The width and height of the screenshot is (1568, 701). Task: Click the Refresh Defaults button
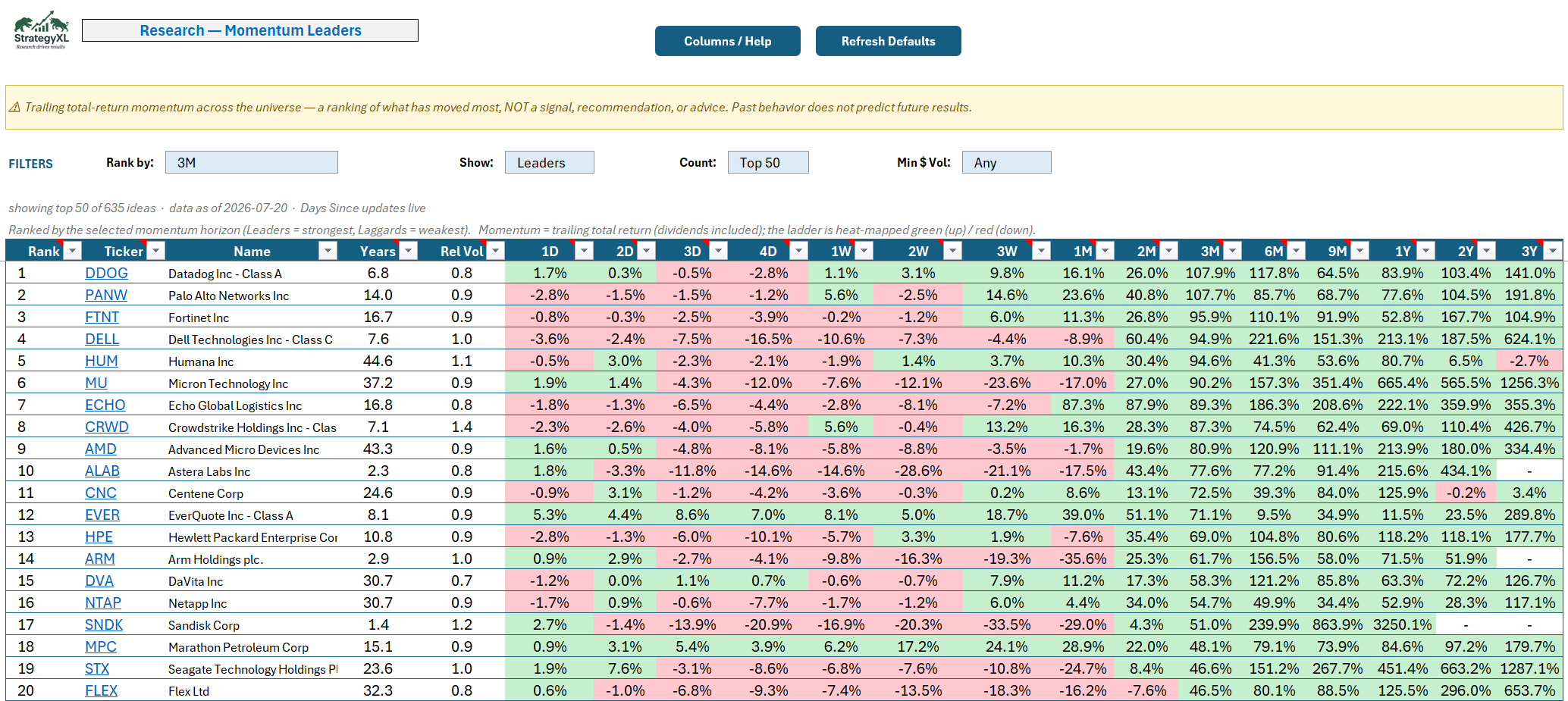889,41
